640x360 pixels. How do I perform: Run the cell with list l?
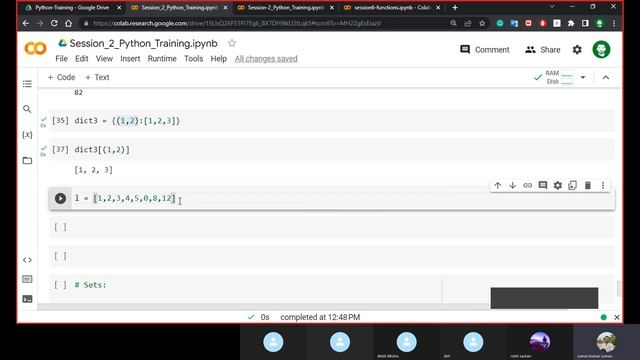[x=60, y=198]
